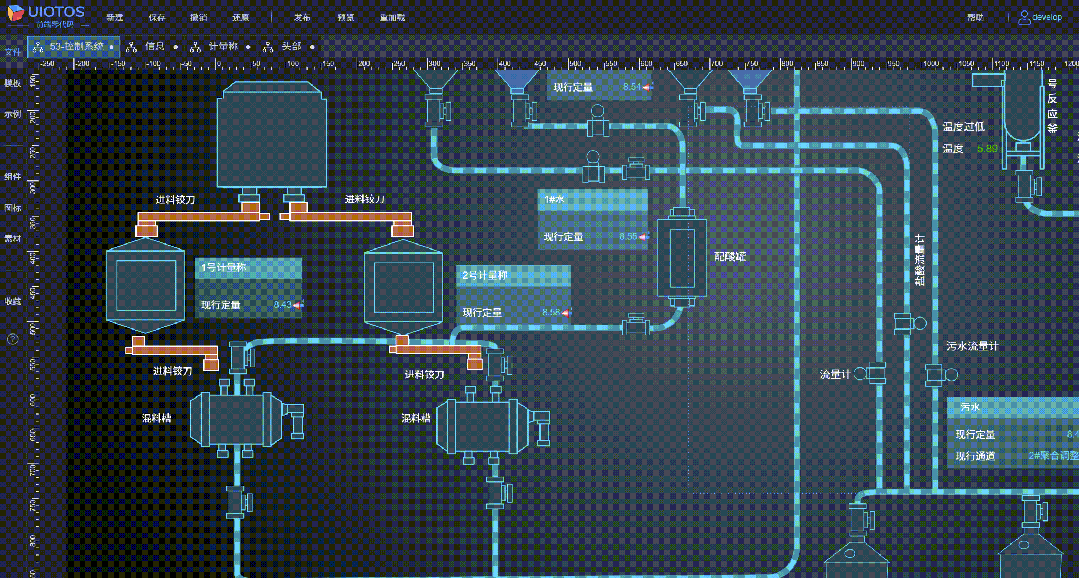
Task: Click the 现行通道 label in 污水 panel
Action: 975,456
